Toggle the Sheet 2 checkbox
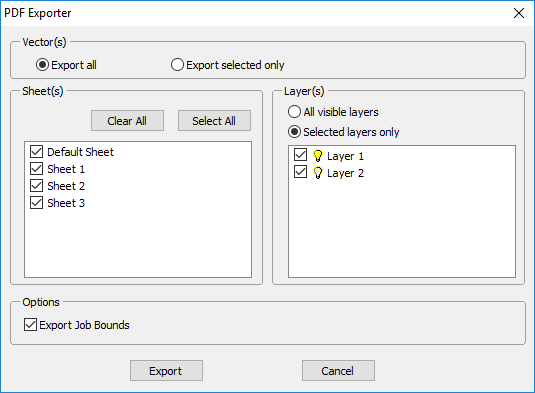 tap(37, 186)
